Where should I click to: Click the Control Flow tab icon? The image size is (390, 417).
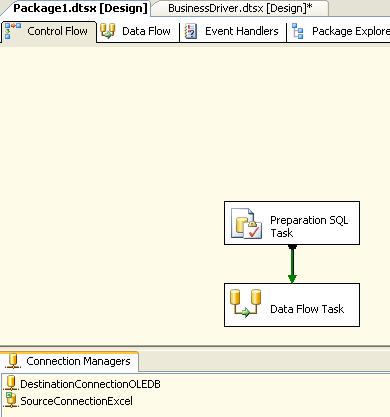[x=13, y=31]
